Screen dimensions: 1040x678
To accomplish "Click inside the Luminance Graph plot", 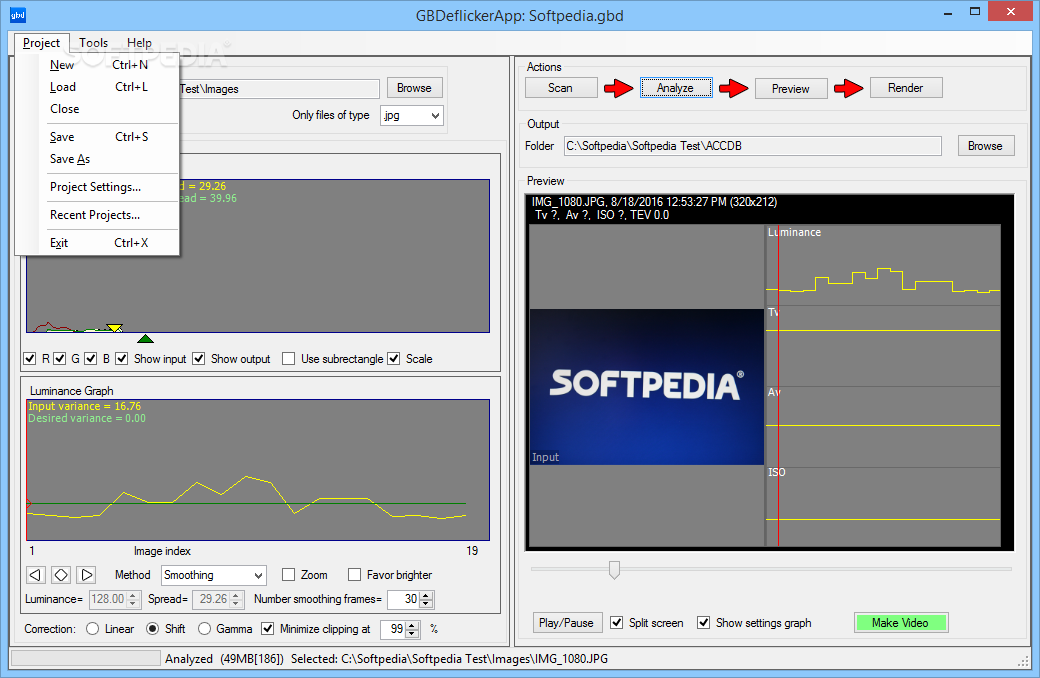I will click(x=258, y=470).
